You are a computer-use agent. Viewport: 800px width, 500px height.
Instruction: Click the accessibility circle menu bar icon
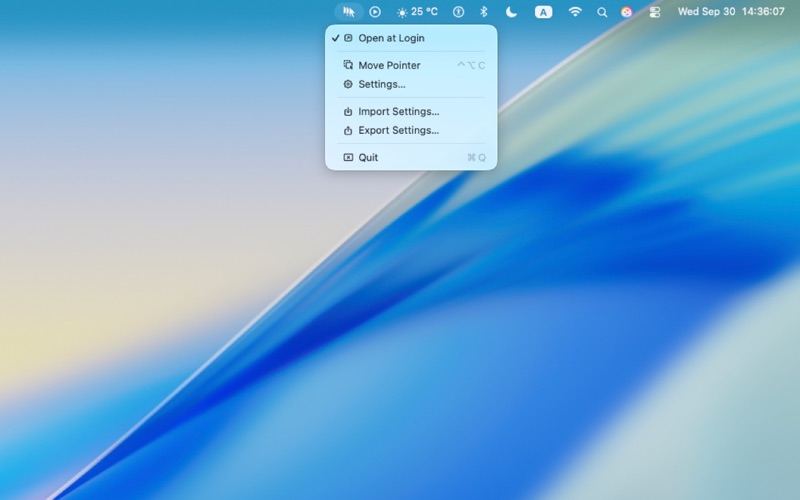(x=458, y=12)
